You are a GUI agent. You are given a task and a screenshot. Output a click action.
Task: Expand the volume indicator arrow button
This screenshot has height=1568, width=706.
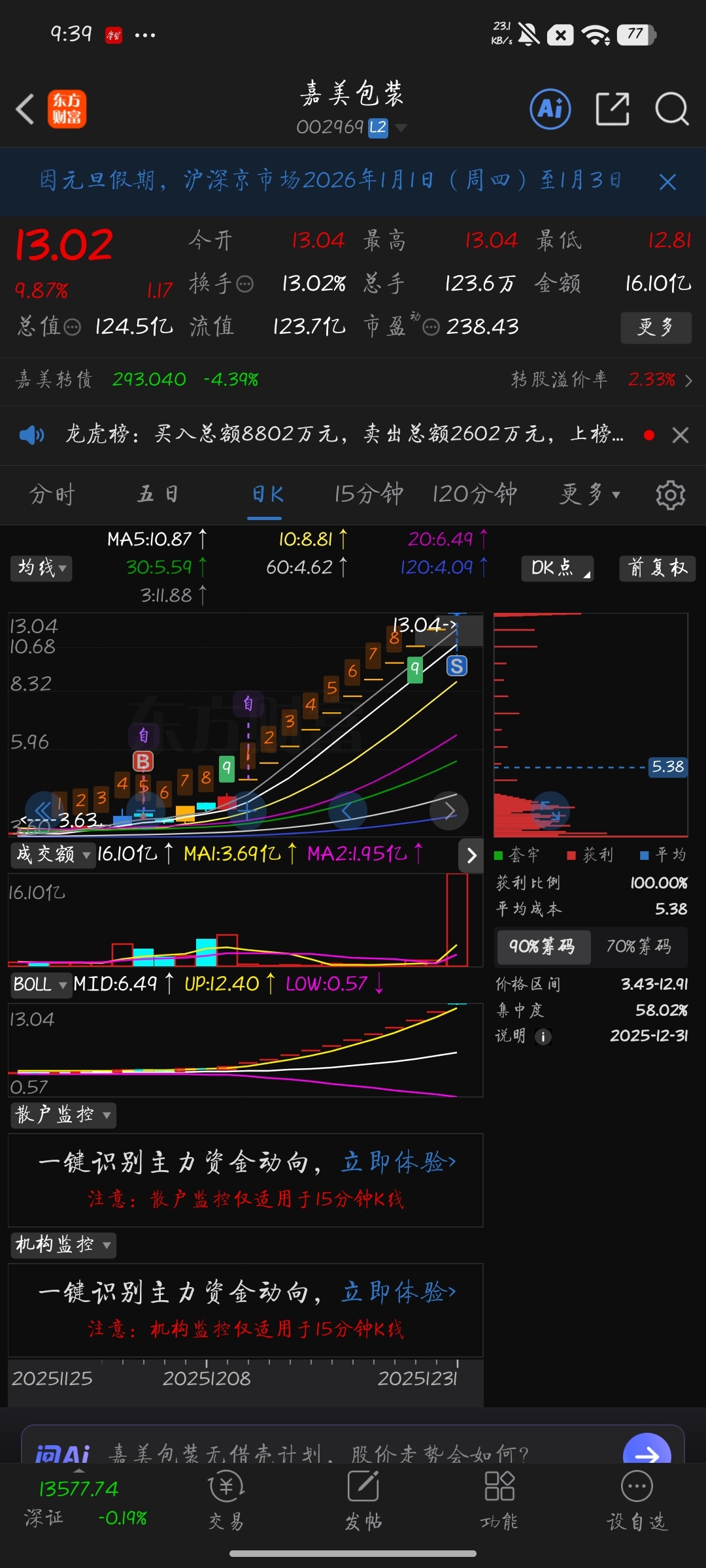tap(471, 855)
